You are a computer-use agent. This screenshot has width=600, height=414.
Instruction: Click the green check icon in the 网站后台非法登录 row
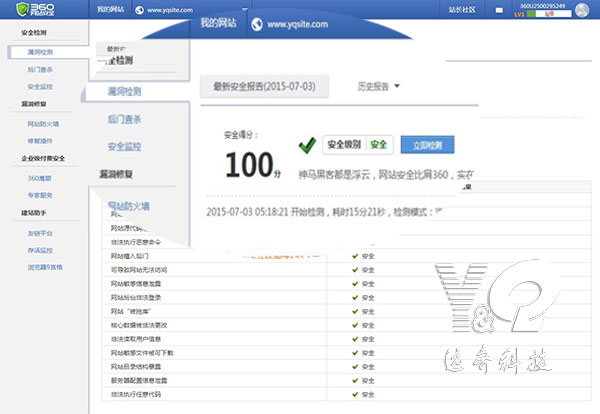355,297
